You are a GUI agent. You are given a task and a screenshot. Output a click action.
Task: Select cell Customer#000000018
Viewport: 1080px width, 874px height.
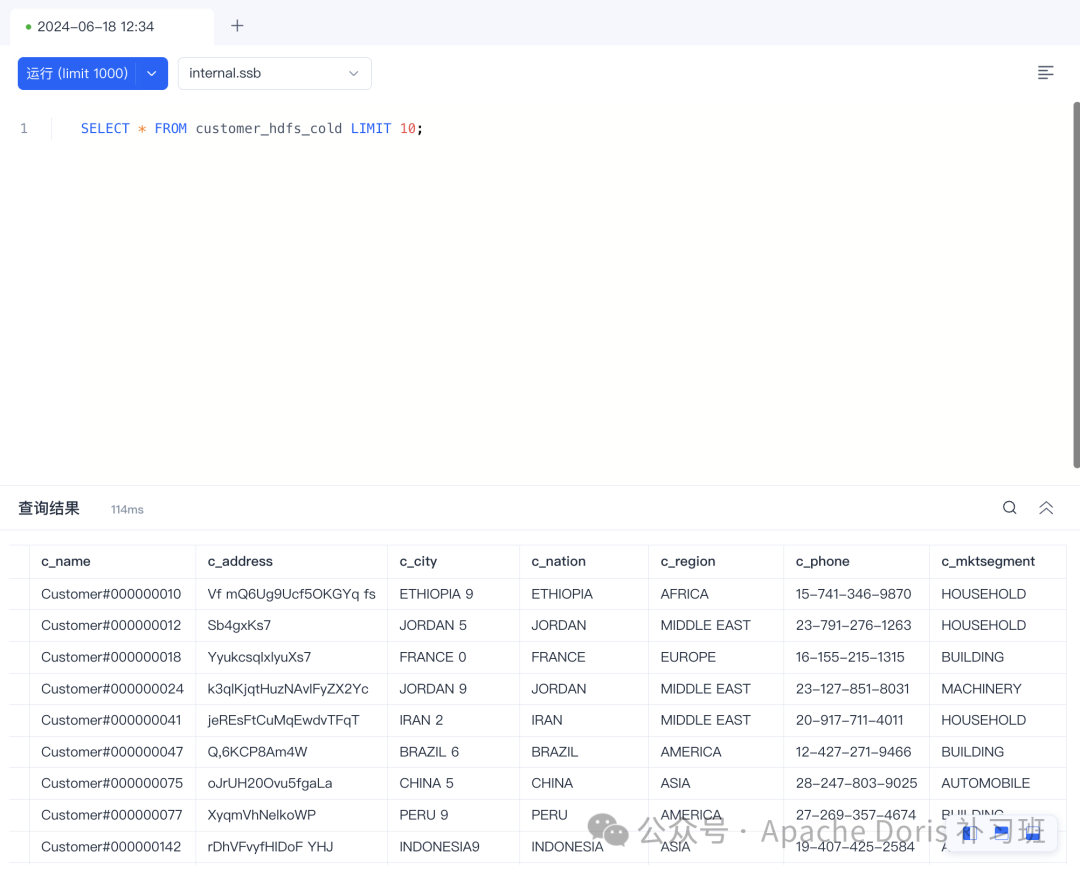pos(111,657)
